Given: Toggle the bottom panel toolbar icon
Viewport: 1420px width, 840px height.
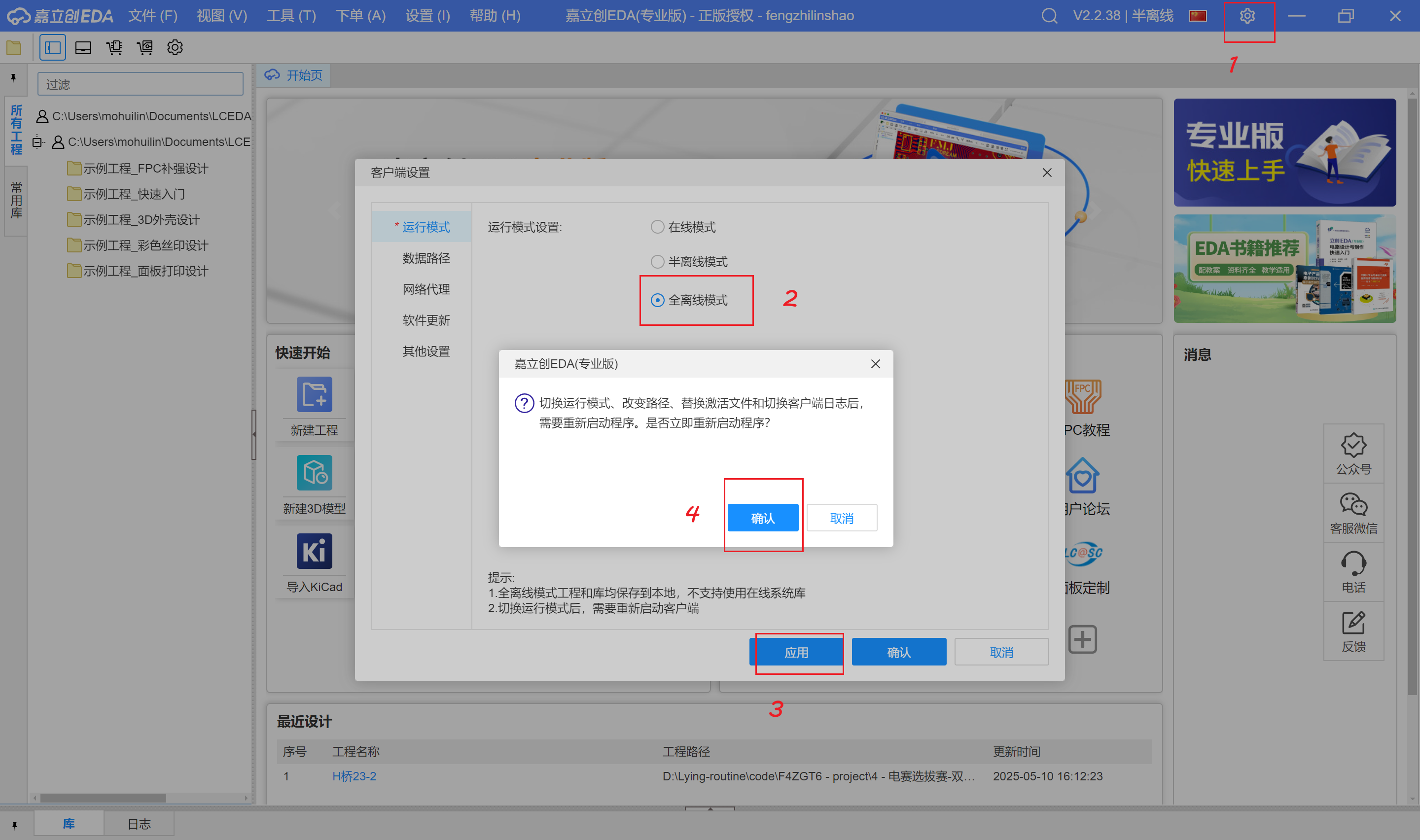Looking at the screenshot, I should pos(83,47).
